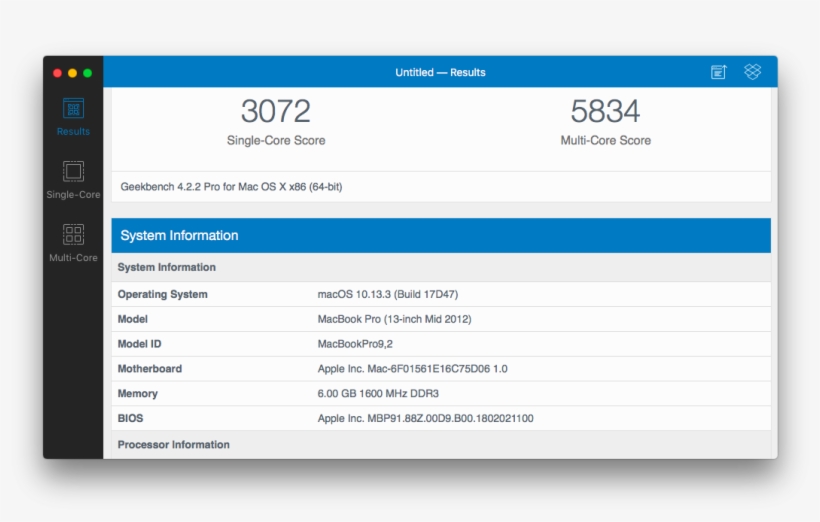Click the 'macOS 10.13.3 (Build 17D47)' value
This screenshot has height=522, width=820.
pyautogui.click(x=388, y=294)
